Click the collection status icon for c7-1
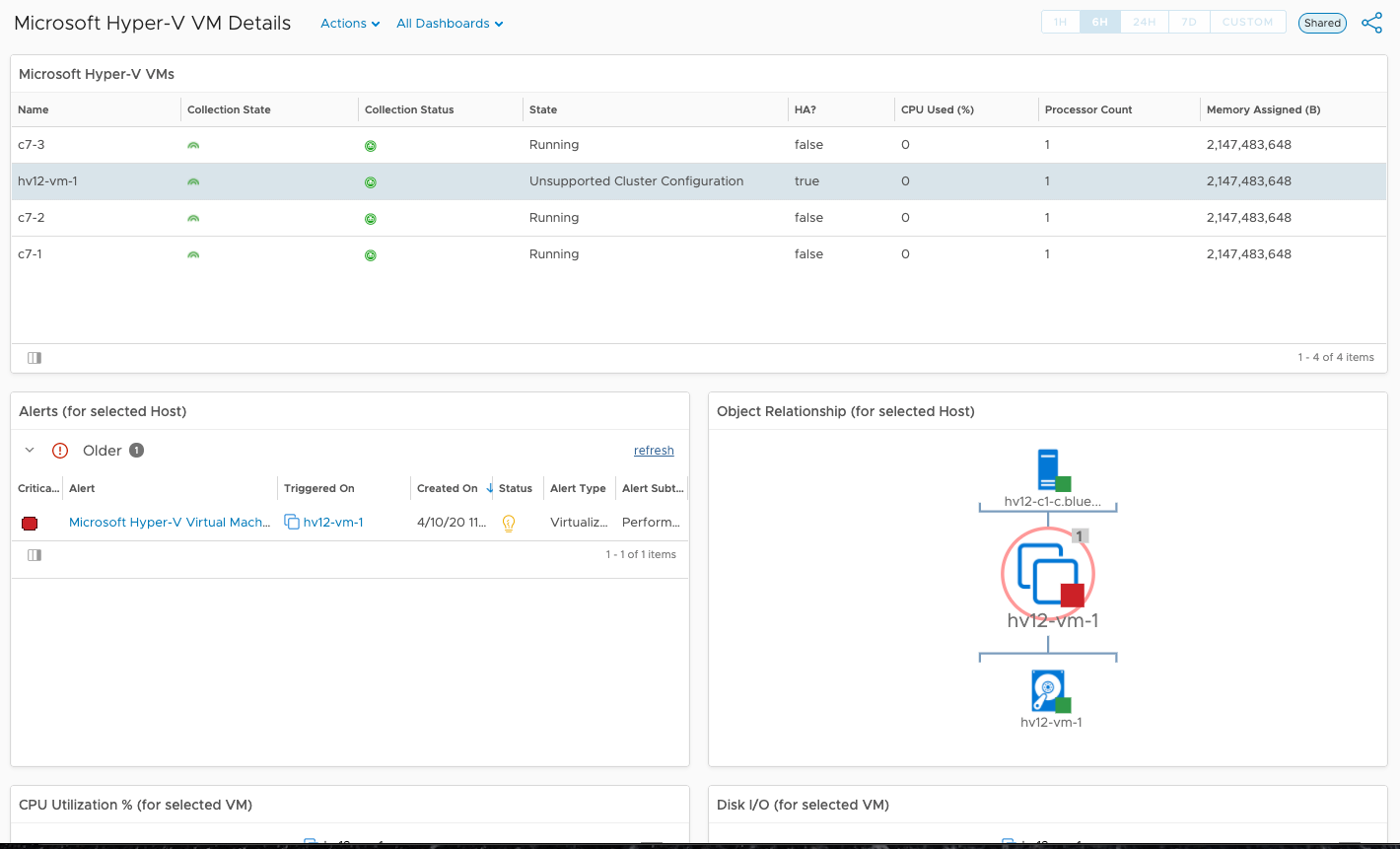1400x849 pixels. pyautogui.click(x=371, y=255)
